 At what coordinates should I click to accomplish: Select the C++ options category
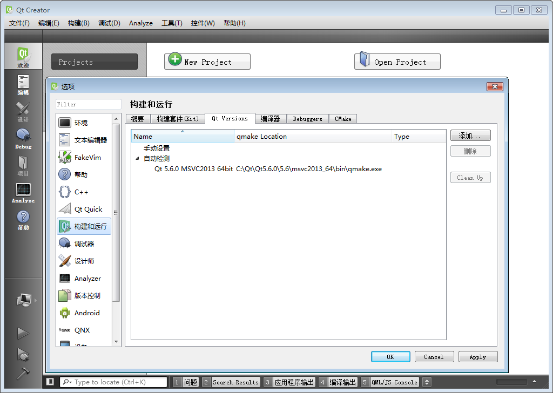84,192
